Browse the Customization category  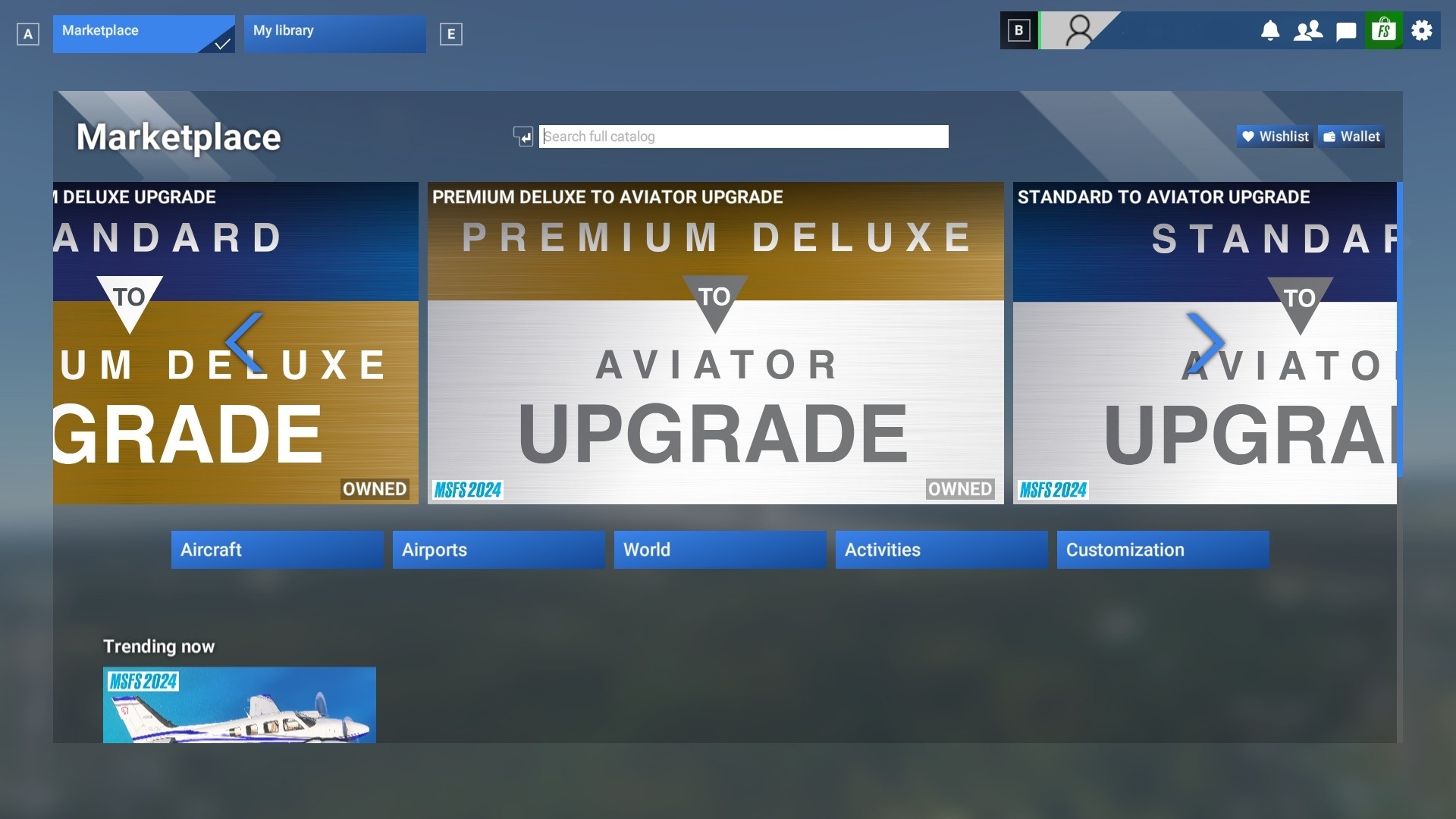[1163, 550]
